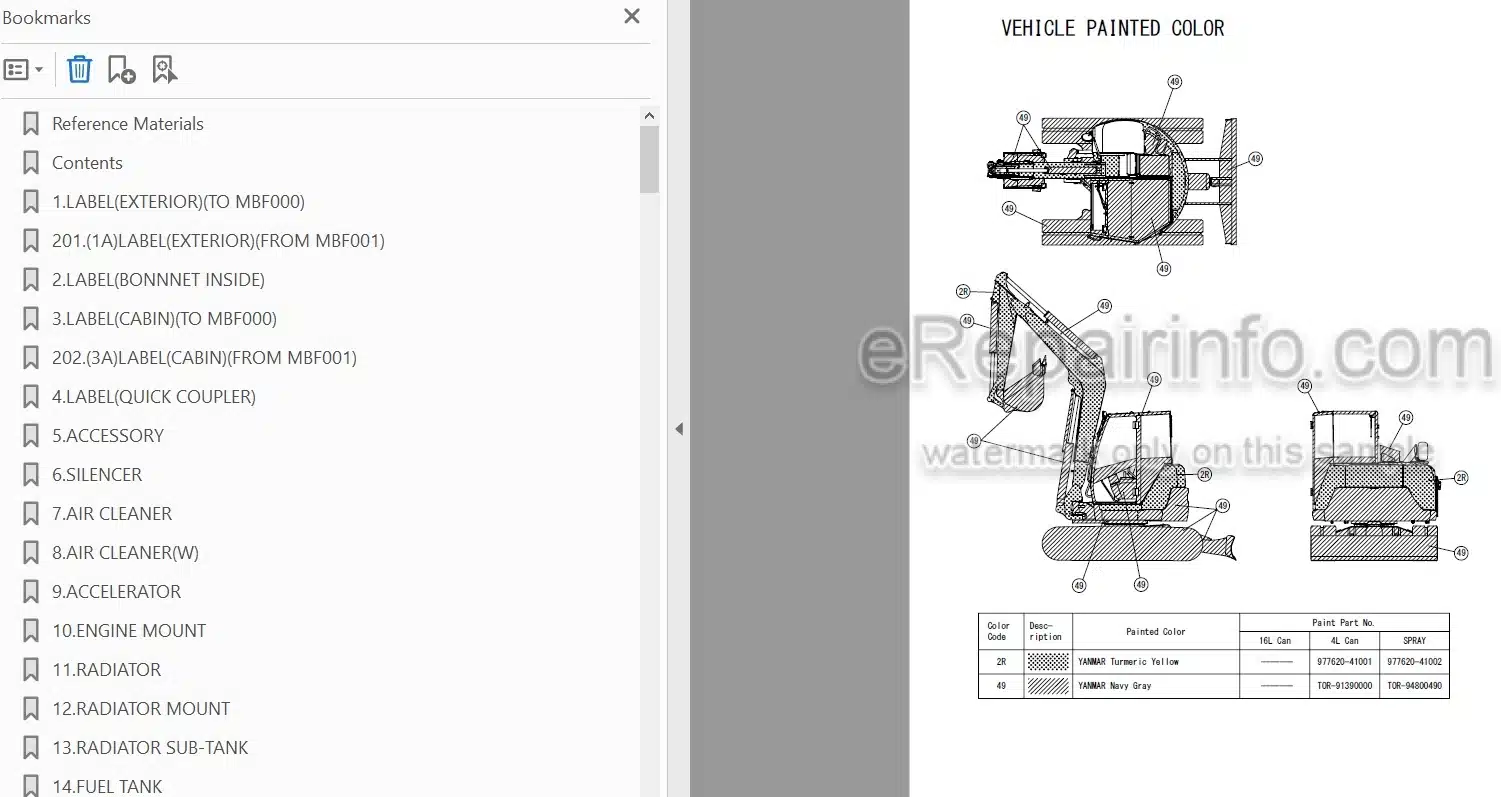Screen dimensions: 1501x797
Task: Open the bookmark options list menu
Action: click(x=23, y=70)
